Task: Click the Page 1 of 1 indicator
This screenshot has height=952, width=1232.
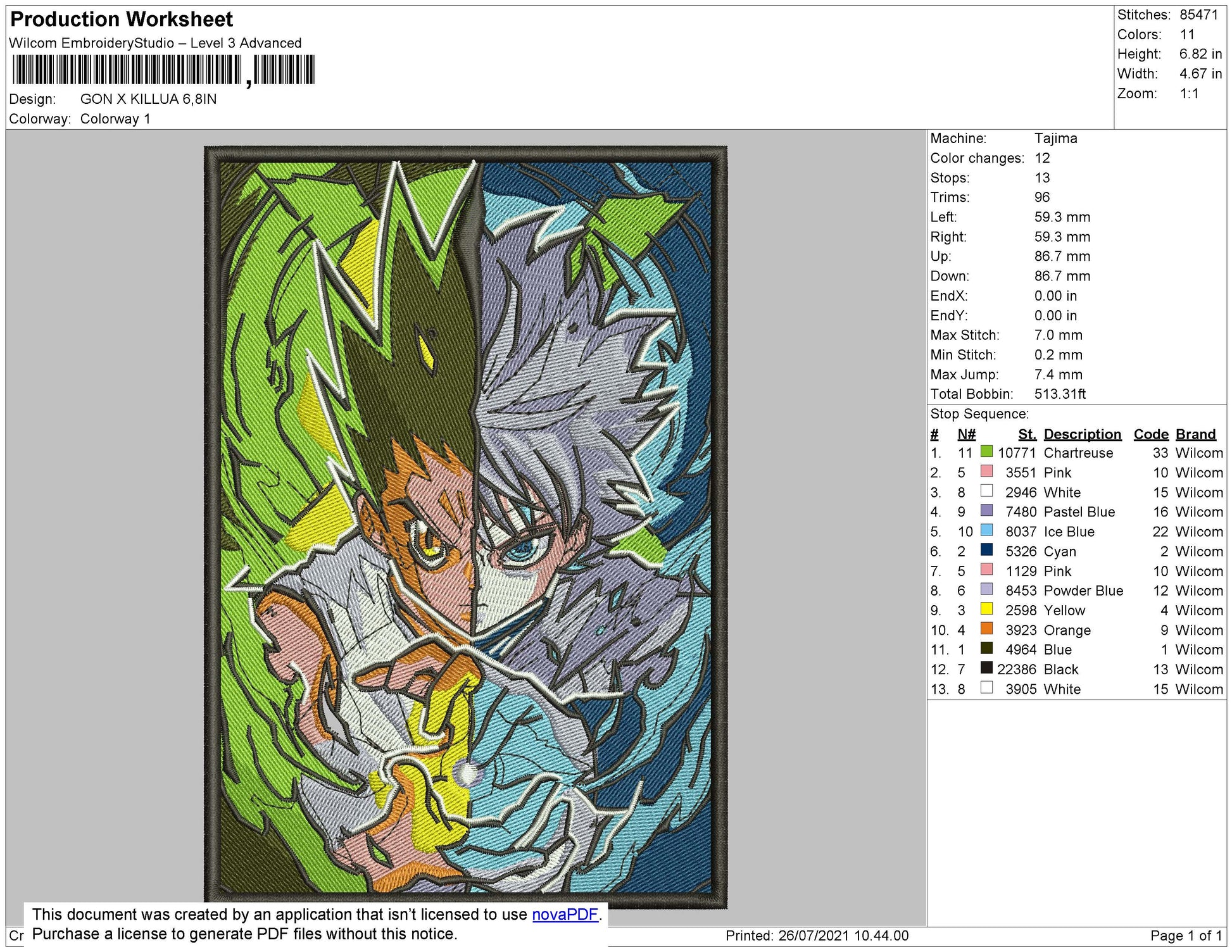Action: pos(1186,936)
